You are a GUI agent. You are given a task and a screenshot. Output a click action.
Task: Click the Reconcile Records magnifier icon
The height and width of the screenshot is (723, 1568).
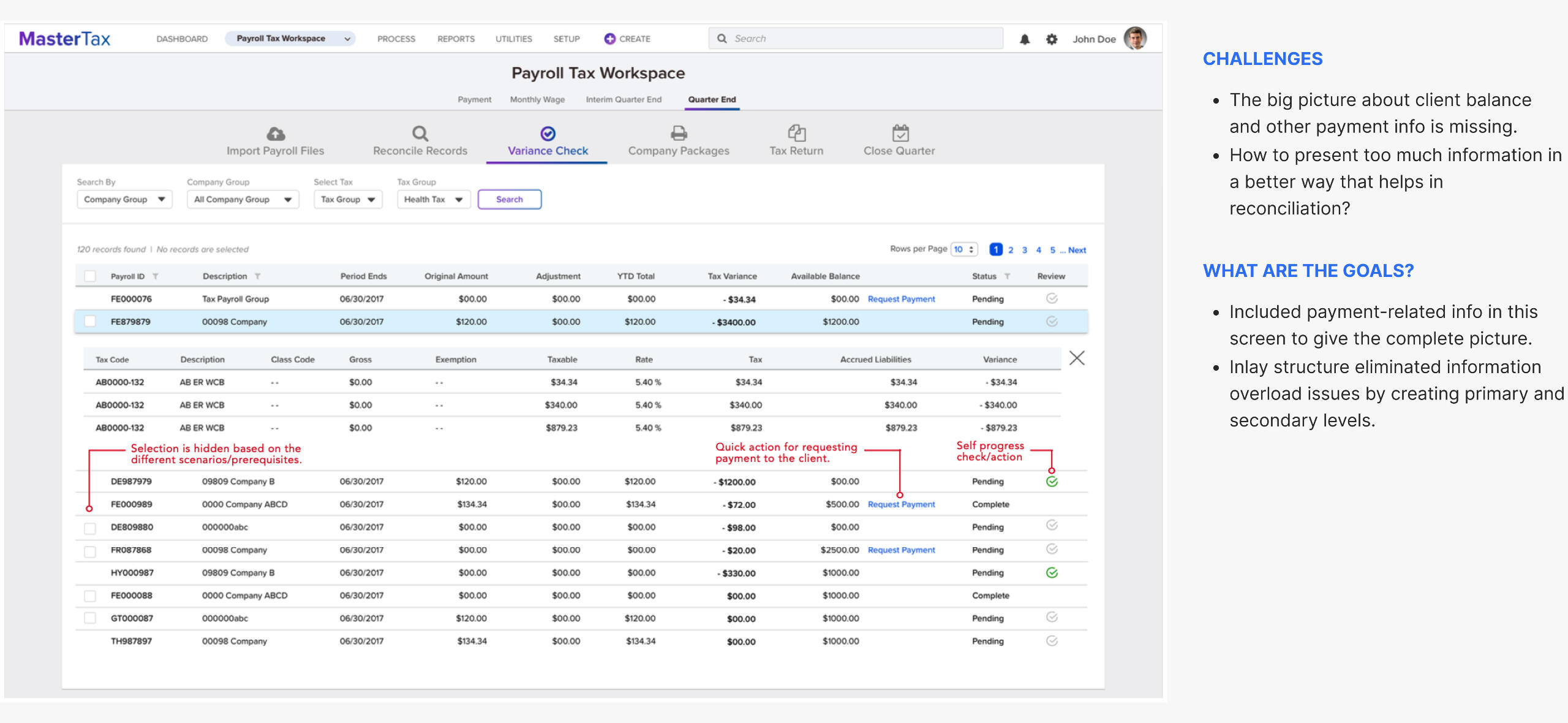pyautogui.click(x=420, y=133)
